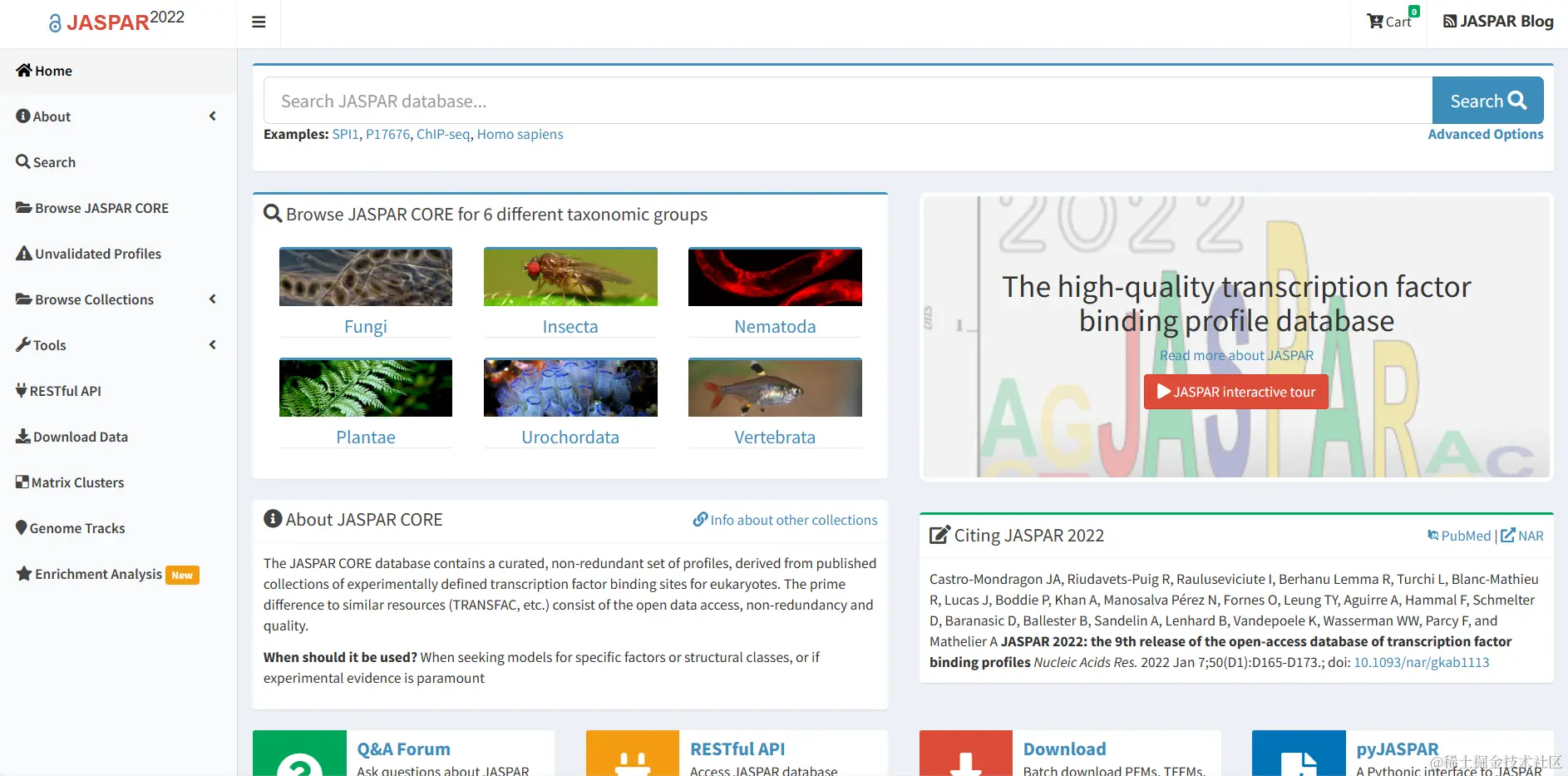The width and height of the screenshot is (1568, 776).
Task: Click the Insecta text link
Action: pyautogui.click(x=570, y=326)
